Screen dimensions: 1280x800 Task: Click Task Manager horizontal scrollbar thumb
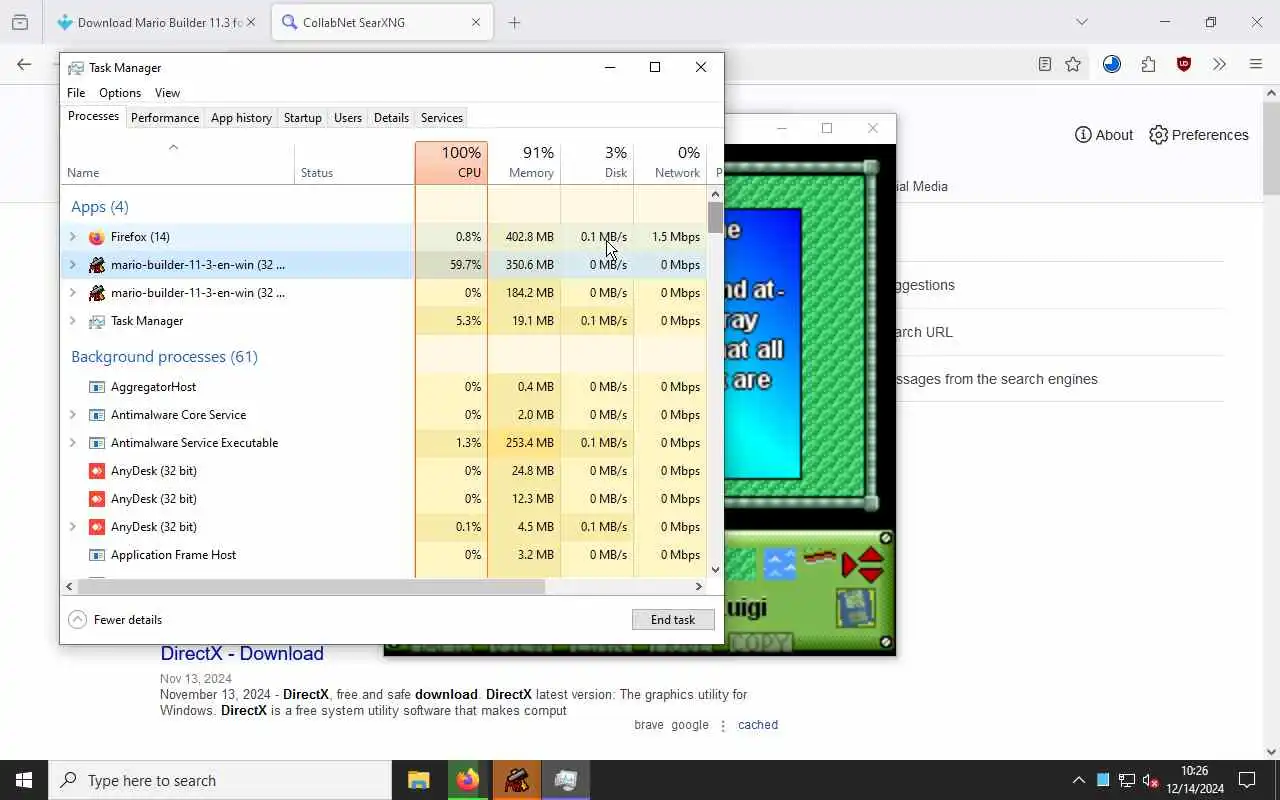click(312, 587)
